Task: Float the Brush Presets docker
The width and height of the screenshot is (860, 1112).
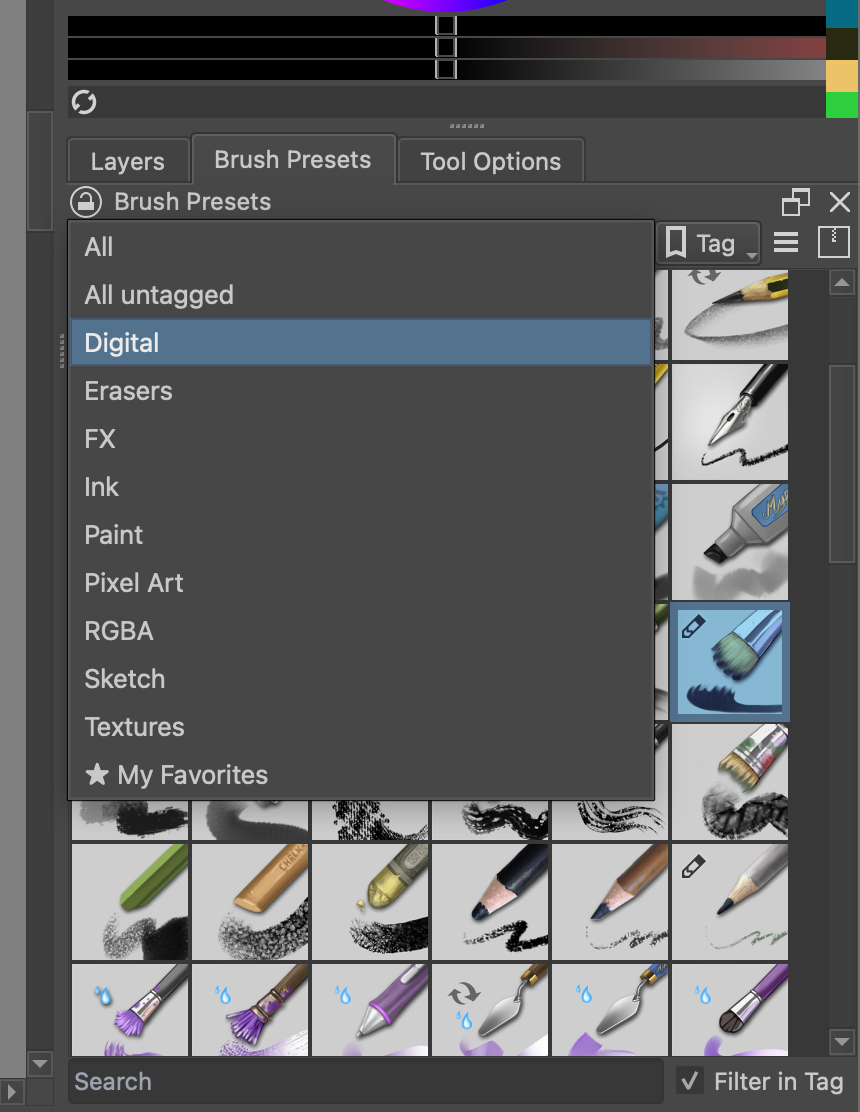Action: click(795, 203)
